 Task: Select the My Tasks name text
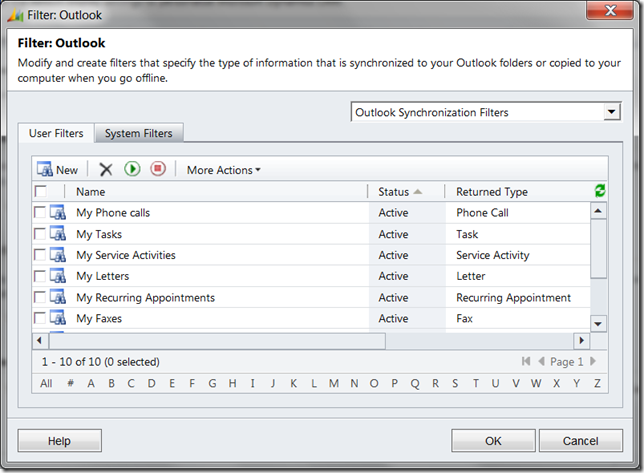(x=99, y=234)
